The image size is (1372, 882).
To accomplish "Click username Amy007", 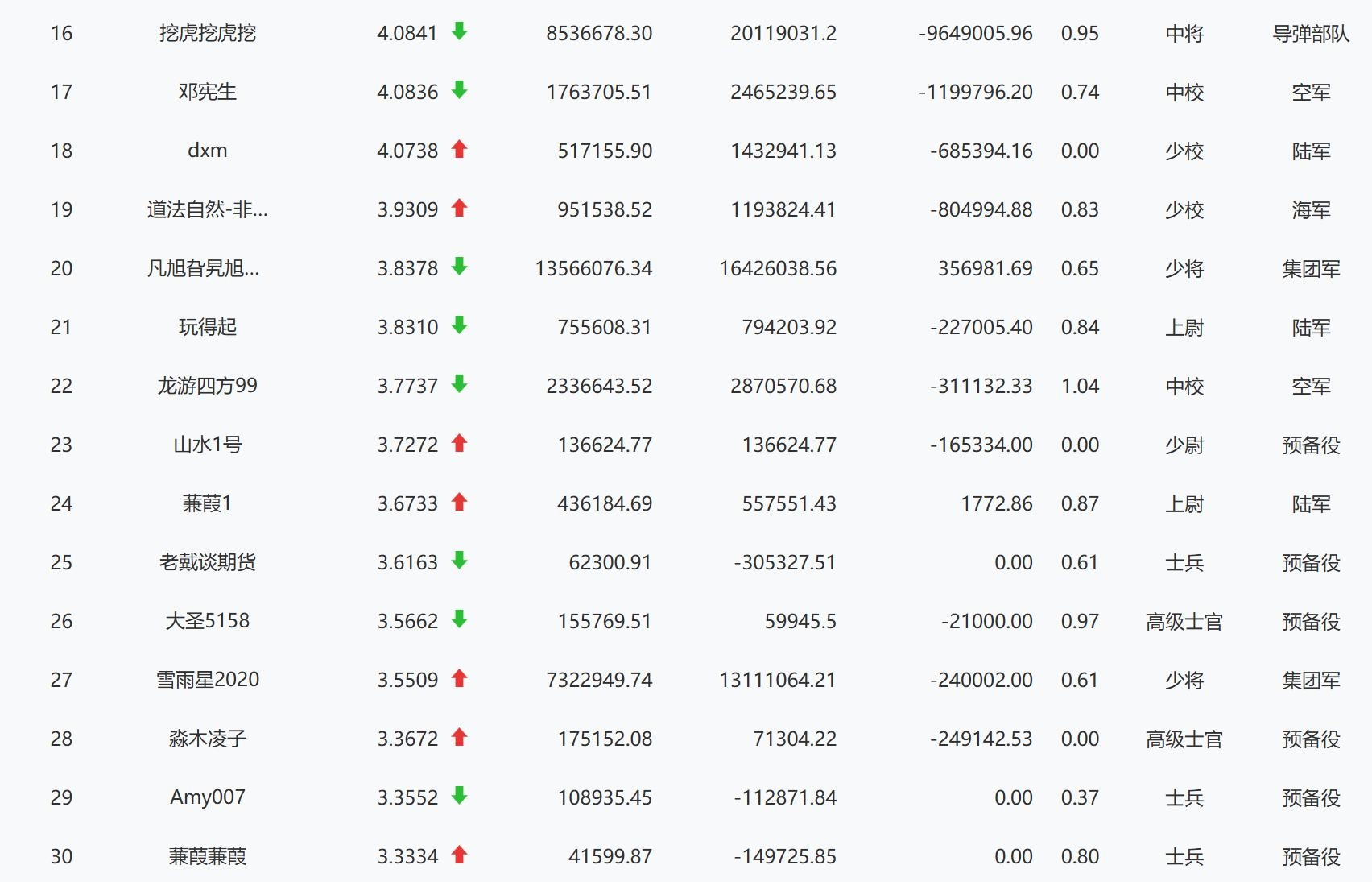I will [208, 797].
